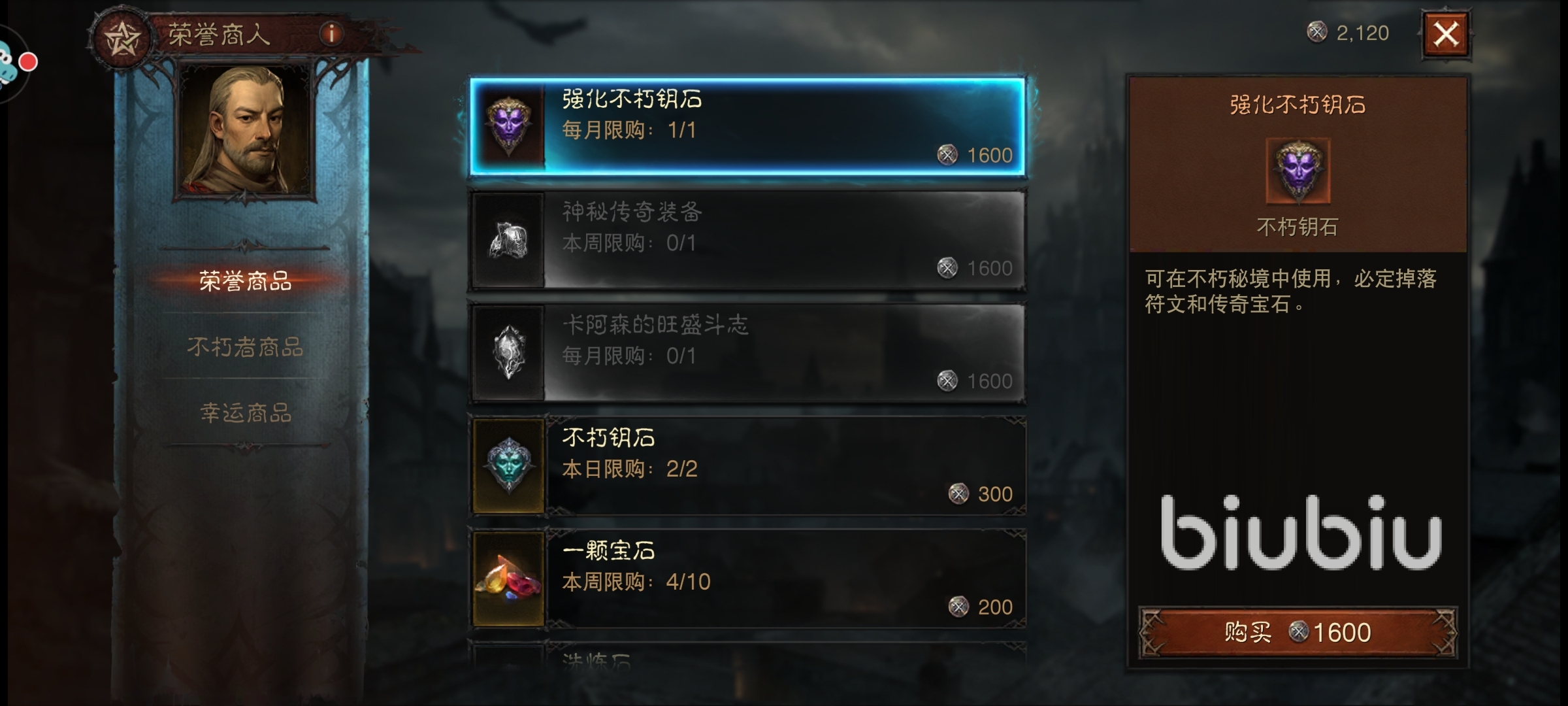Click the purple keystone icon in detail panel
The height and width of the screenshot is (706, 1568).
coord(1298,171)
